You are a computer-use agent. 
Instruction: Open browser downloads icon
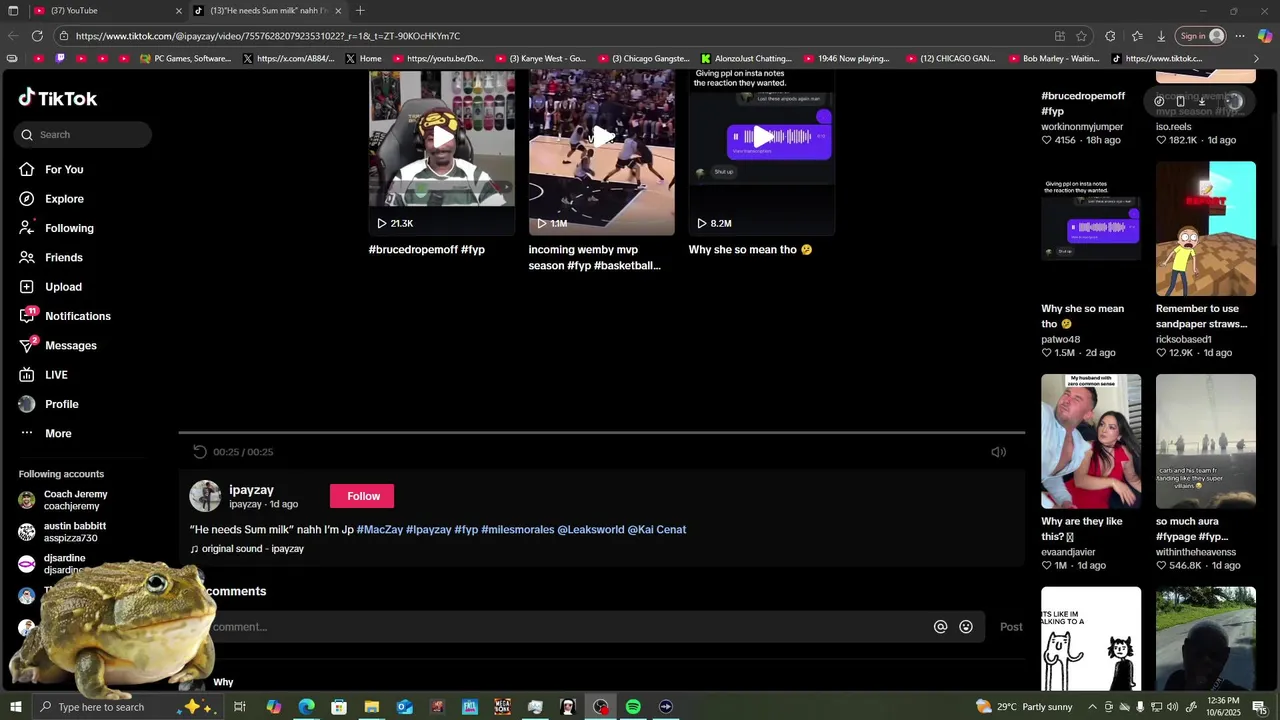pyautogui.click(x=1161, y=36)
